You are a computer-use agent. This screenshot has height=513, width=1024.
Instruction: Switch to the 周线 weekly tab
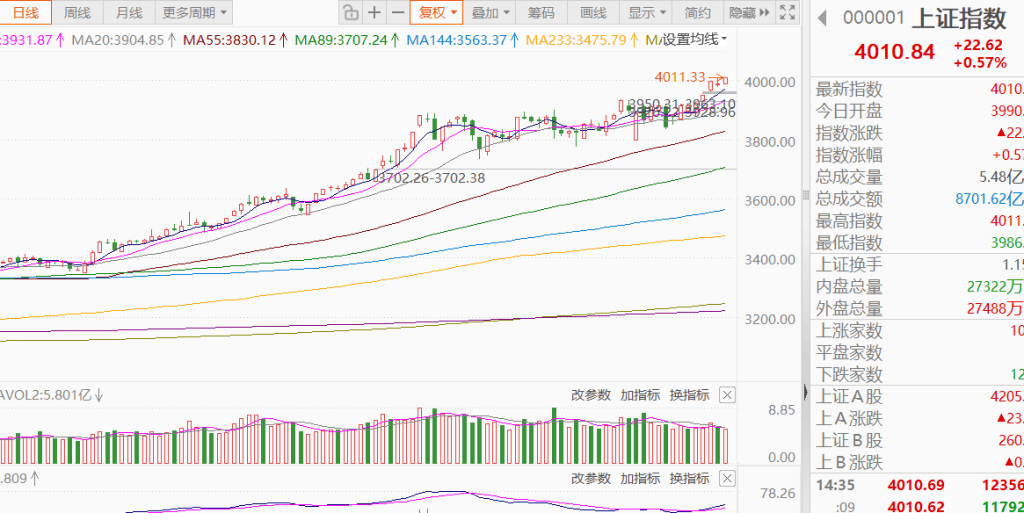point(77,13)
